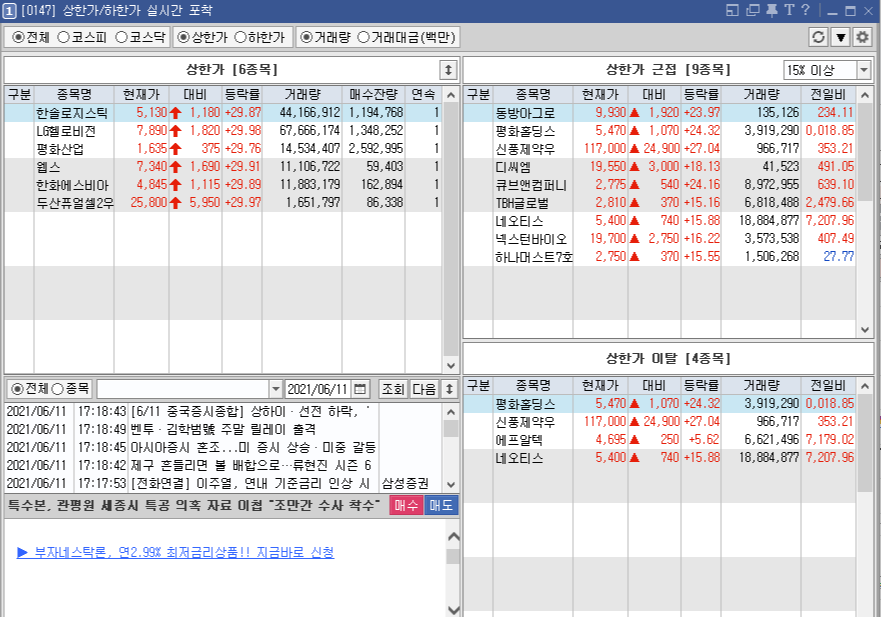Select the 한솔로지스틱 row
This screenshot has width=881, height=617.
coord(223,113)
